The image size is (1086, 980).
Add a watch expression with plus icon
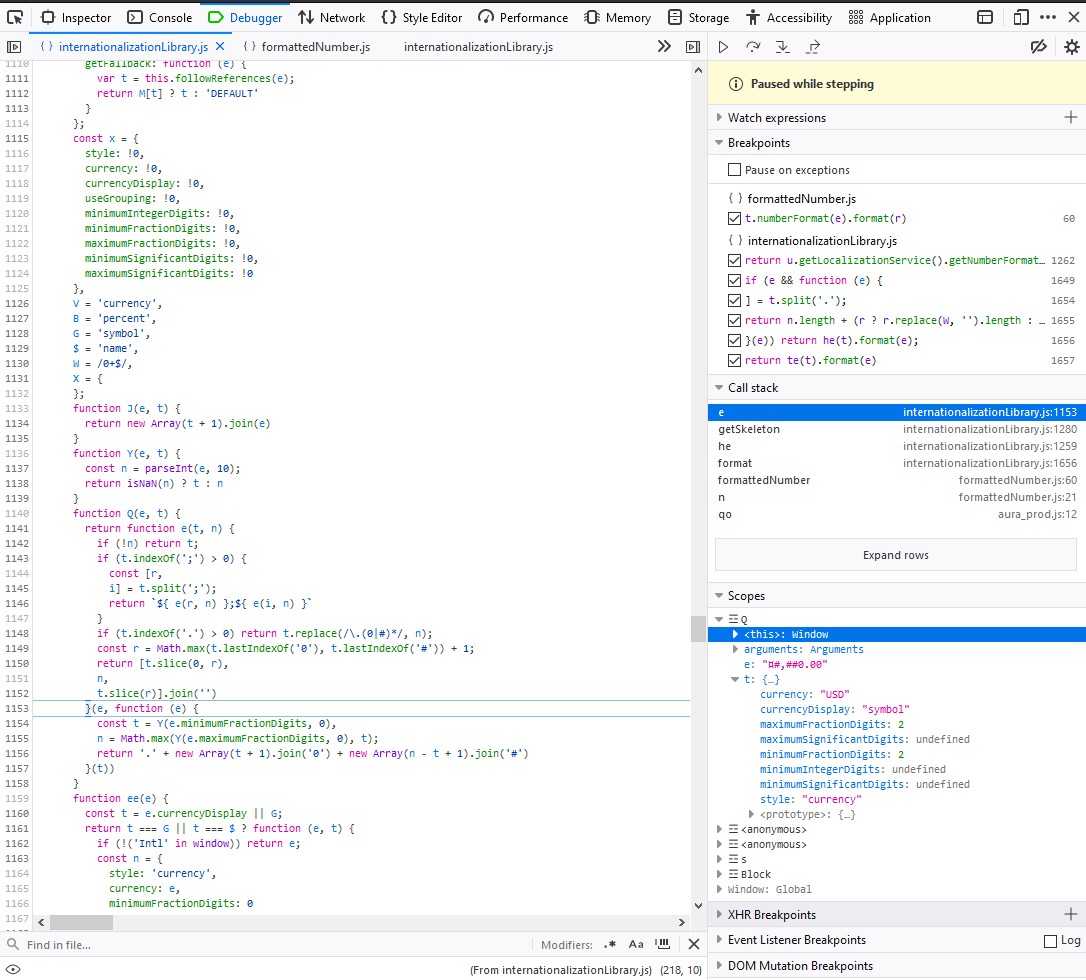point(1071,118)
